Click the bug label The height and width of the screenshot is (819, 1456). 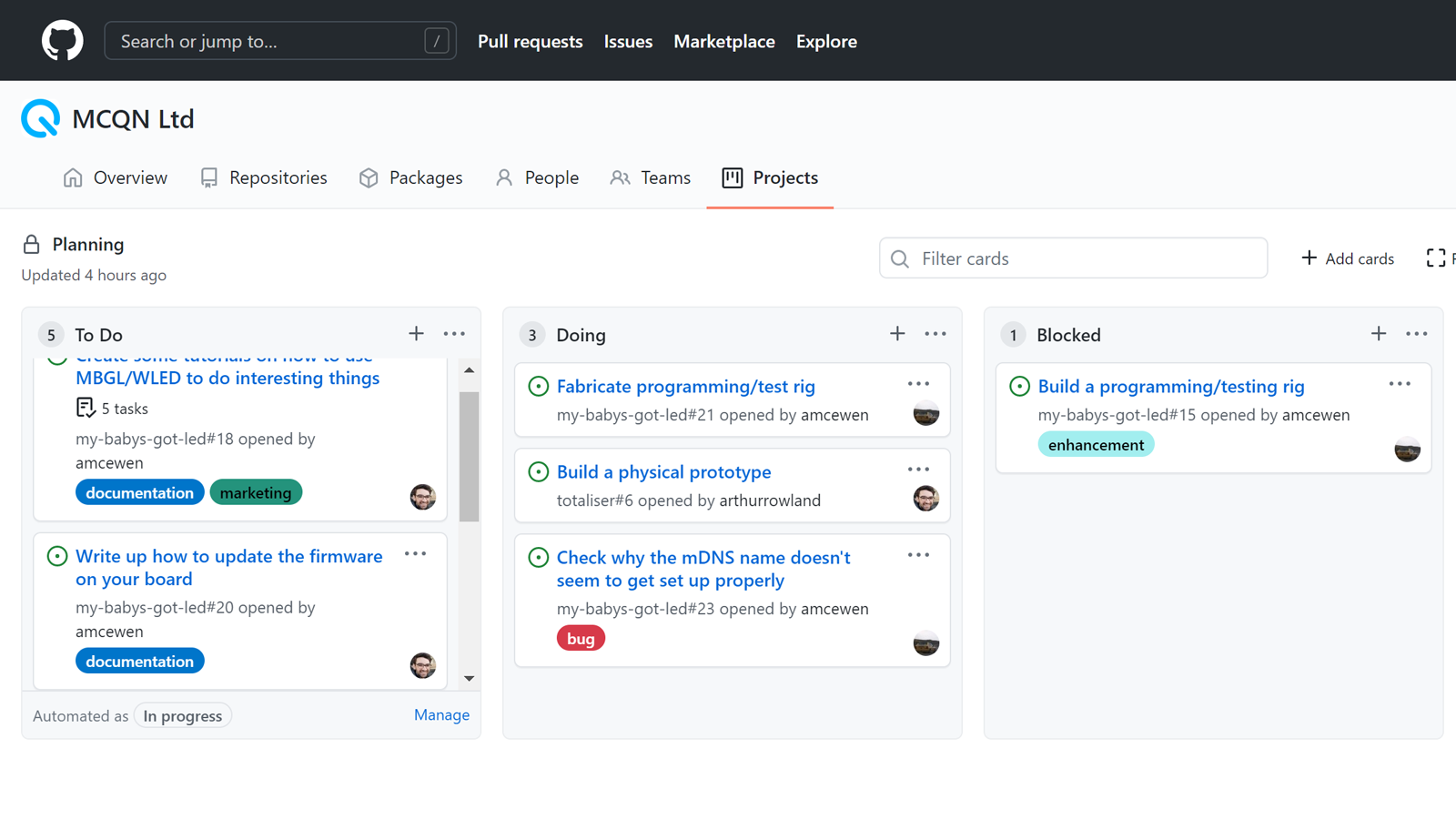point(581,639)
